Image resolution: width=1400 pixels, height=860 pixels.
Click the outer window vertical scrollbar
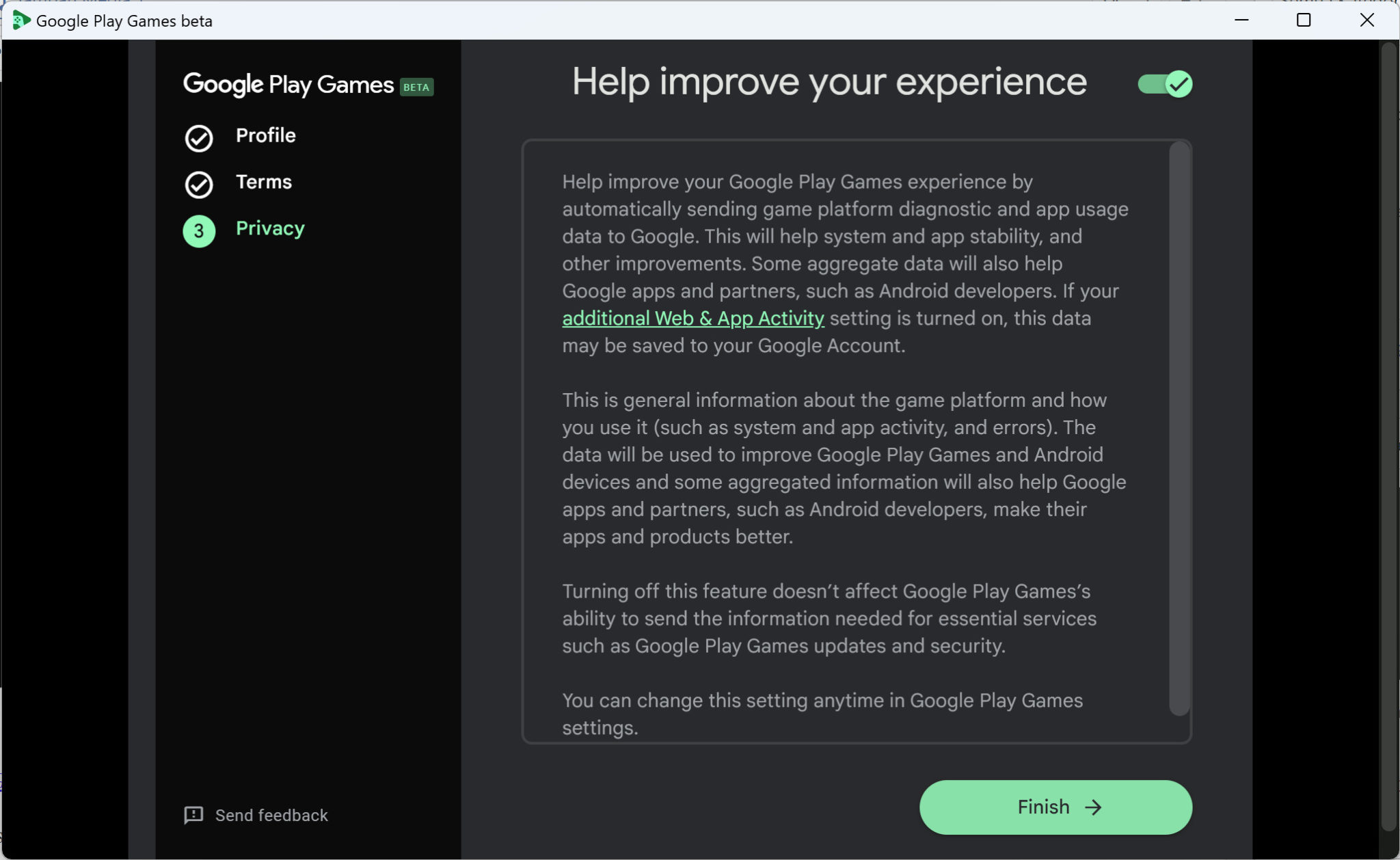tap(1388, 438)
